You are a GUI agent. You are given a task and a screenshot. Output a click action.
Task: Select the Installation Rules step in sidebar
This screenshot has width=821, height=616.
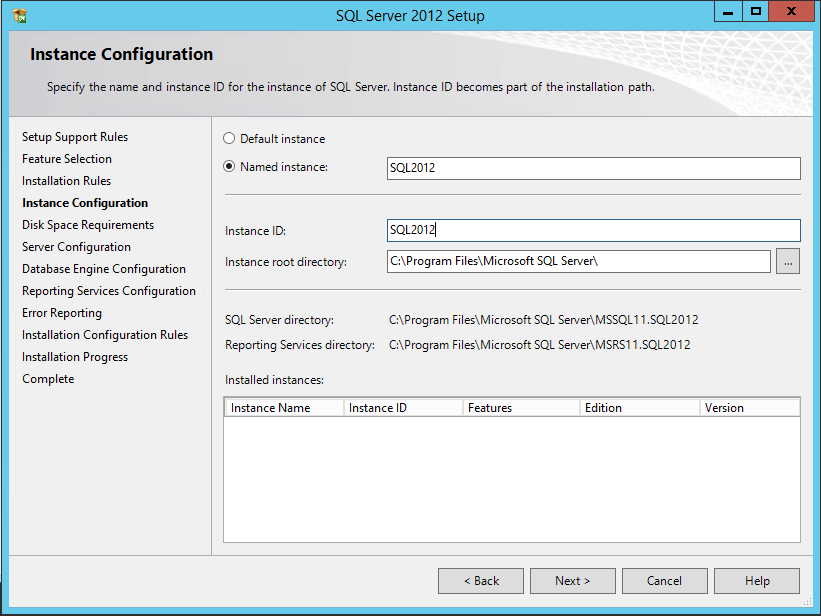coord(66,181)
